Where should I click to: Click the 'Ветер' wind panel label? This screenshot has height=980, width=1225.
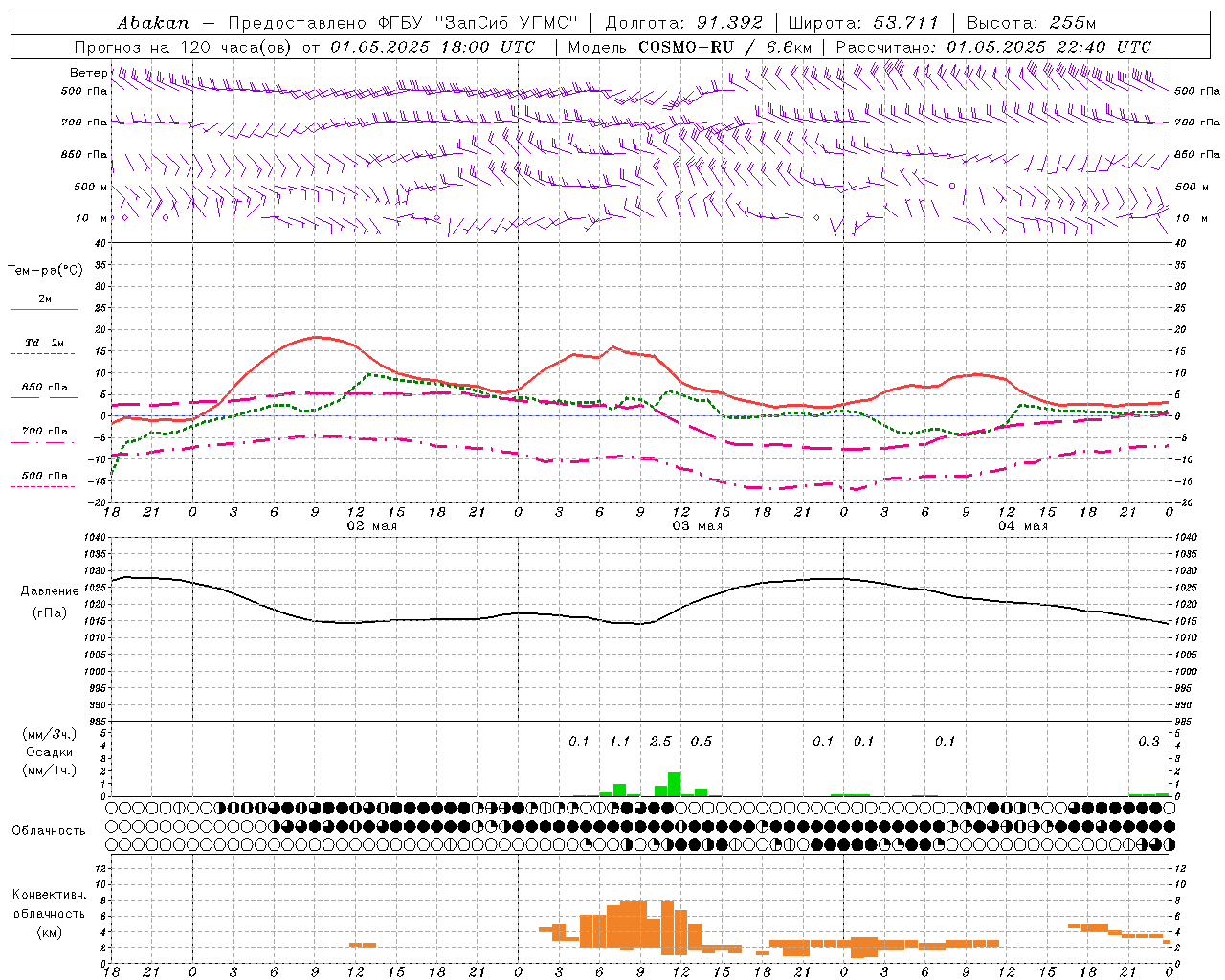point(89,73)
